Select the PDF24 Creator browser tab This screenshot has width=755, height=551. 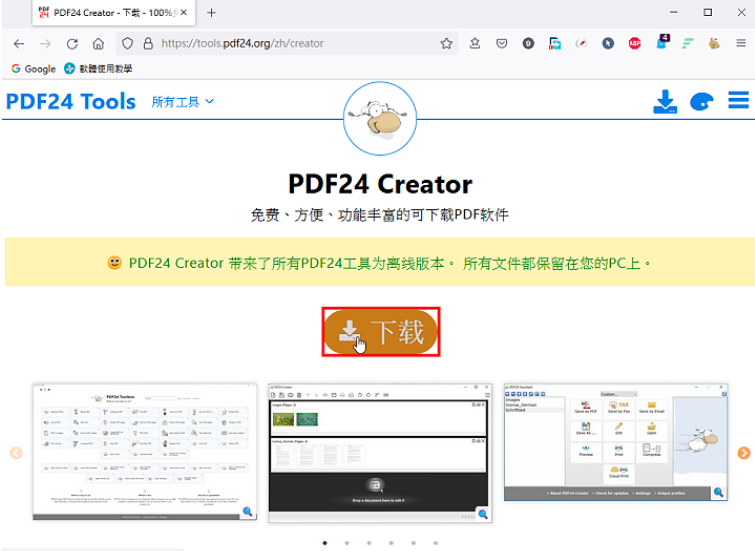[x=114, y=13]
